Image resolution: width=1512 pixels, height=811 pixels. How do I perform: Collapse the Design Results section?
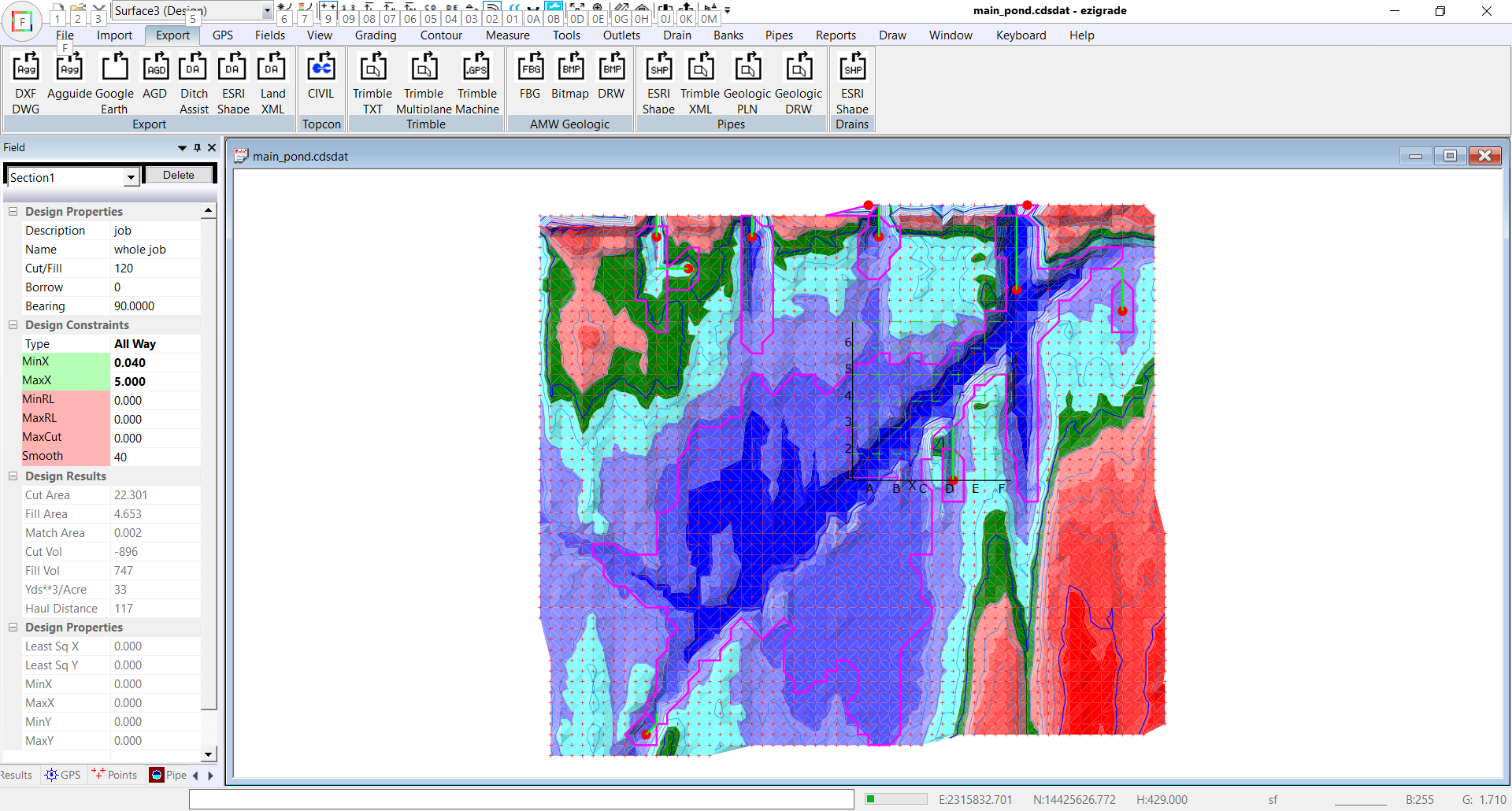[13, 476]
